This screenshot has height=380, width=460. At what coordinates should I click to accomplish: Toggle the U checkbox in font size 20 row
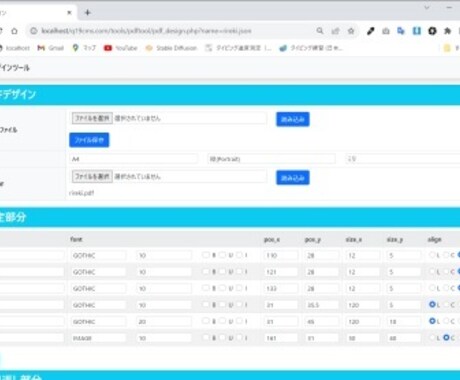[222, 321]
